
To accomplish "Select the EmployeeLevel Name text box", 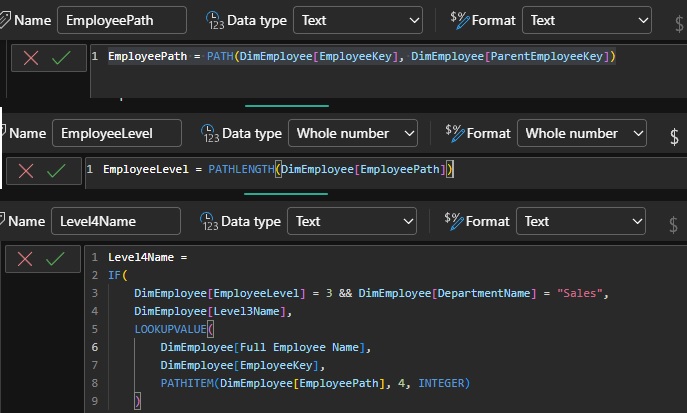I will [x=116, y=133].
